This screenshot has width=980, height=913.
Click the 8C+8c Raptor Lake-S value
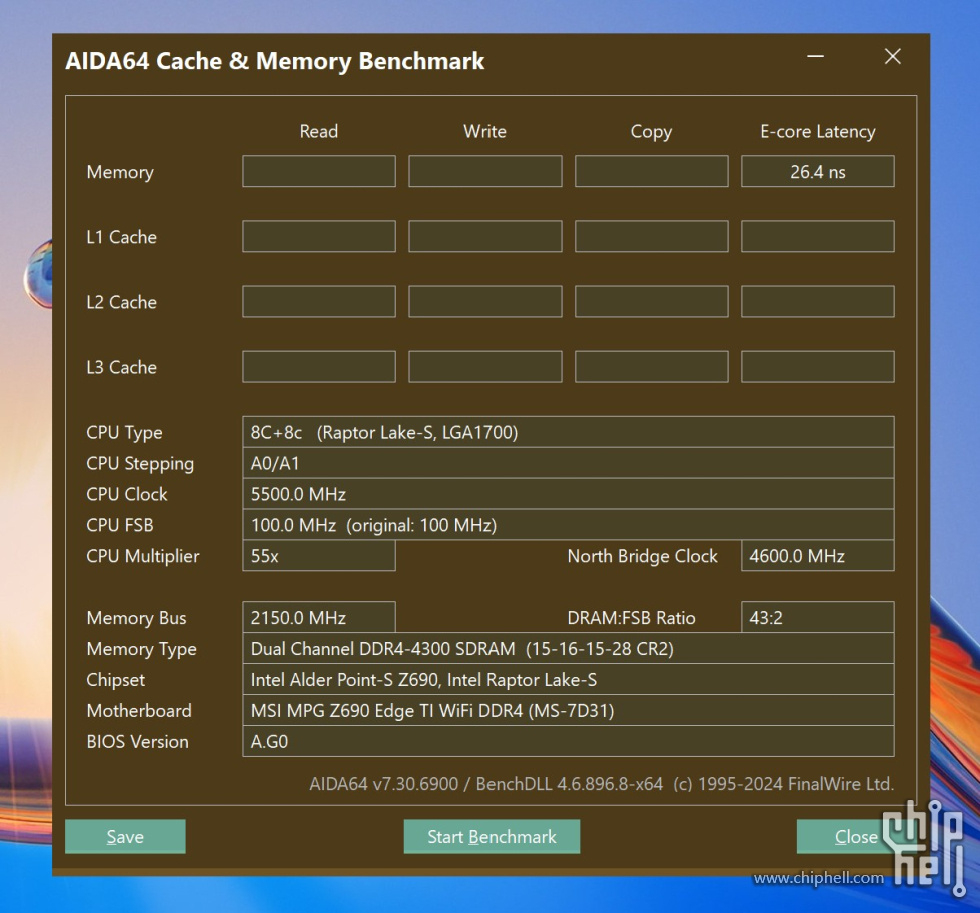click(x=568, y=432)
